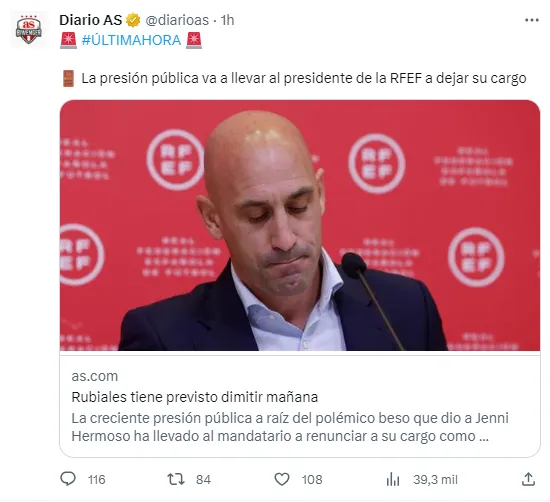Open the #ÚLTIMAHORA hashtag

(131, 40)
